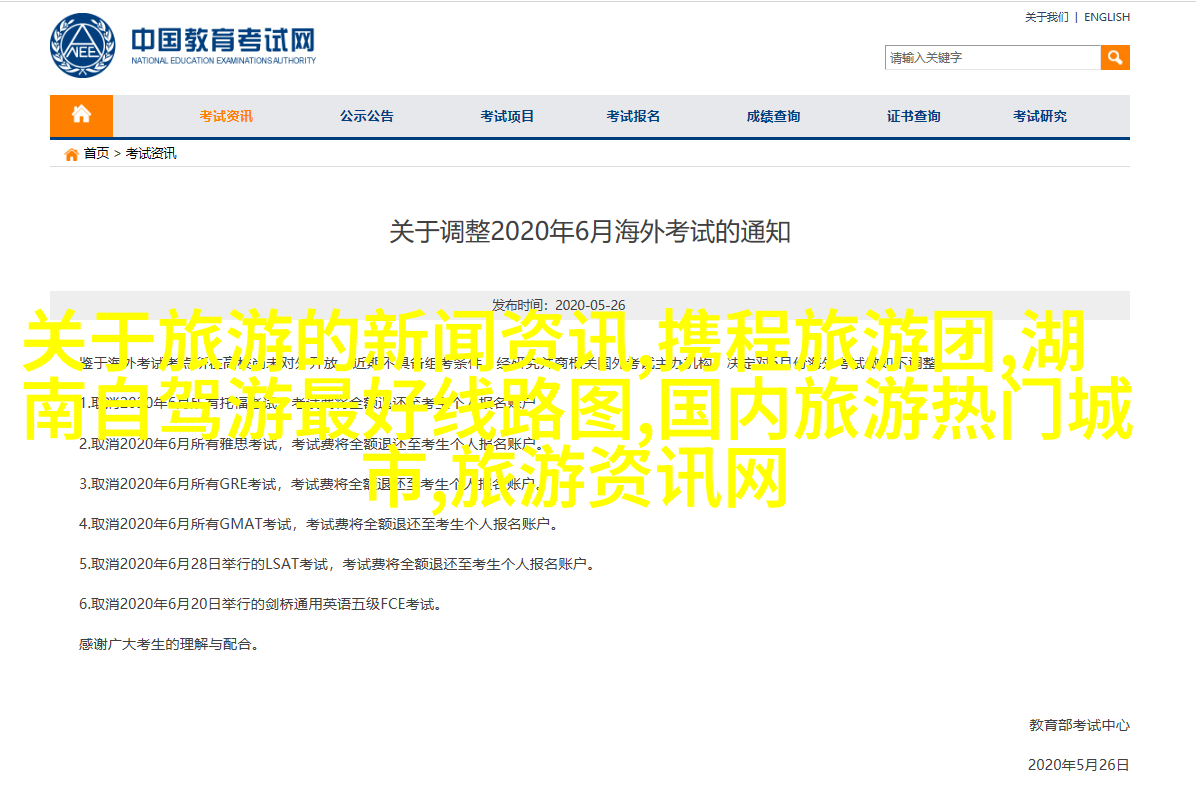Switch to the ENGLISH version link
Image resolution: width=1196 pixels, height=800 pixels.
pos(1107,17)
